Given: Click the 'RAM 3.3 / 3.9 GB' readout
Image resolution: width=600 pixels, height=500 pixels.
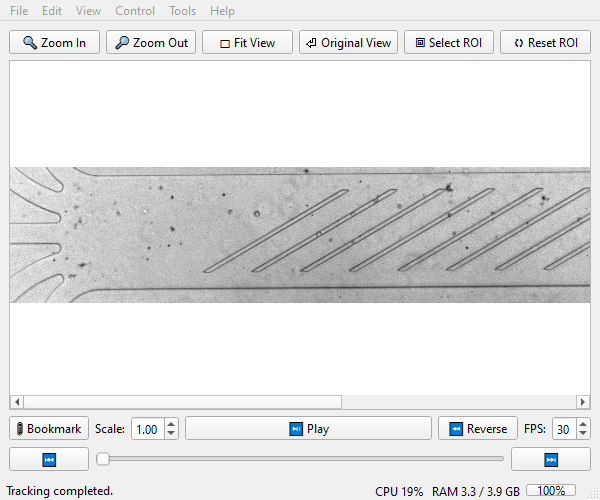Looking at the screenshot, I should 476,491.
